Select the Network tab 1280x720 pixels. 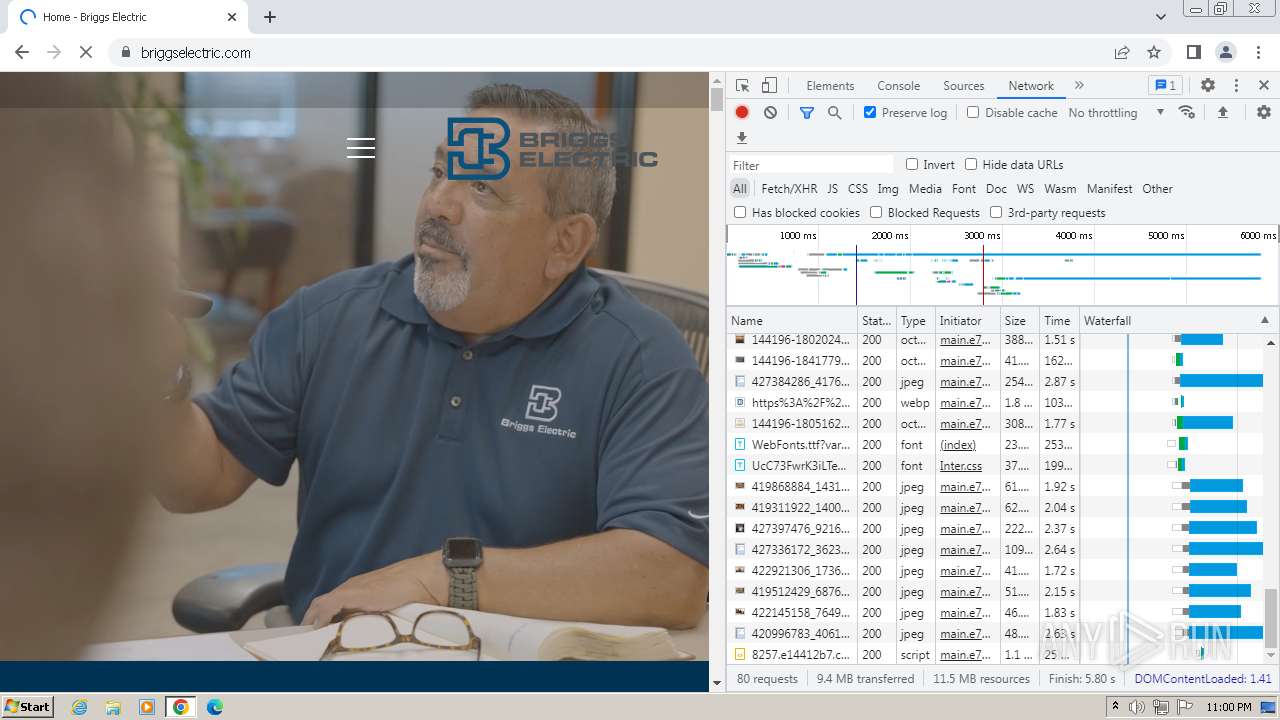tap(1031, 86)
